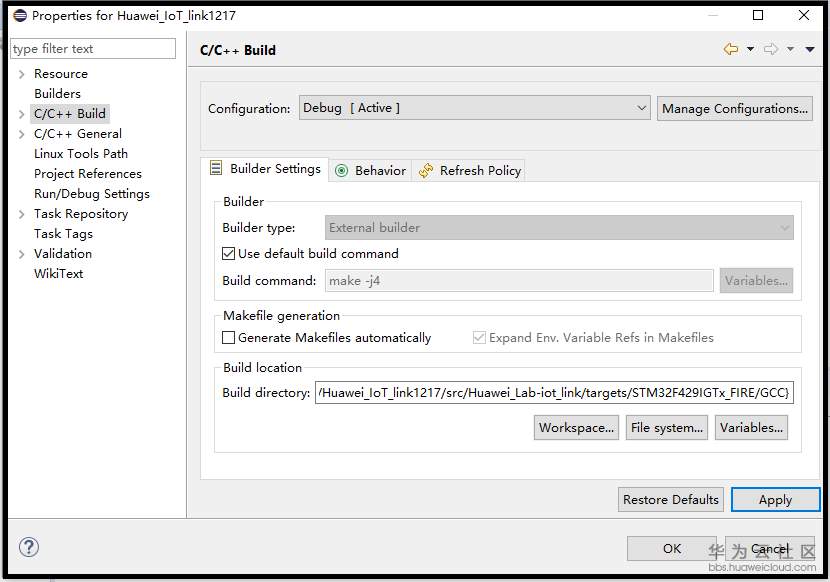Expand the C/C++ General tree node
The height and width of the screenshot is (582, 830).
coord(22,134)
